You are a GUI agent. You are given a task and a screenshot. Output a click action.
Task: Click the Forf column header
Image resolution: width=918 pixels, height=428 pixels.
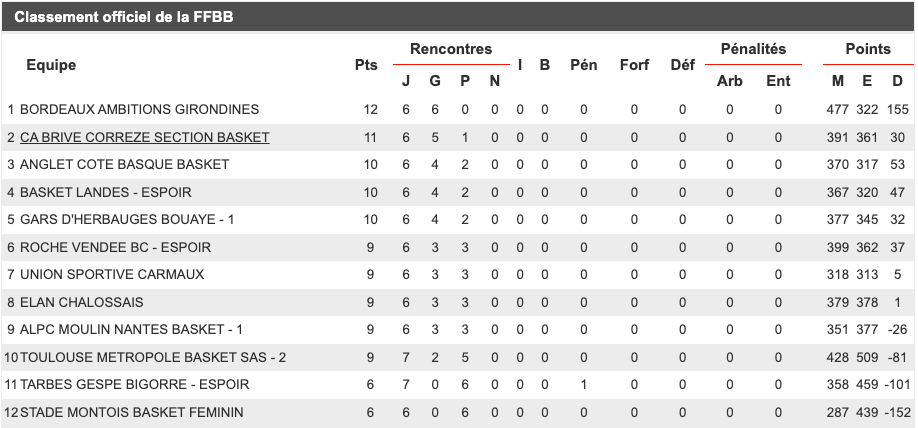click(634, 65)
